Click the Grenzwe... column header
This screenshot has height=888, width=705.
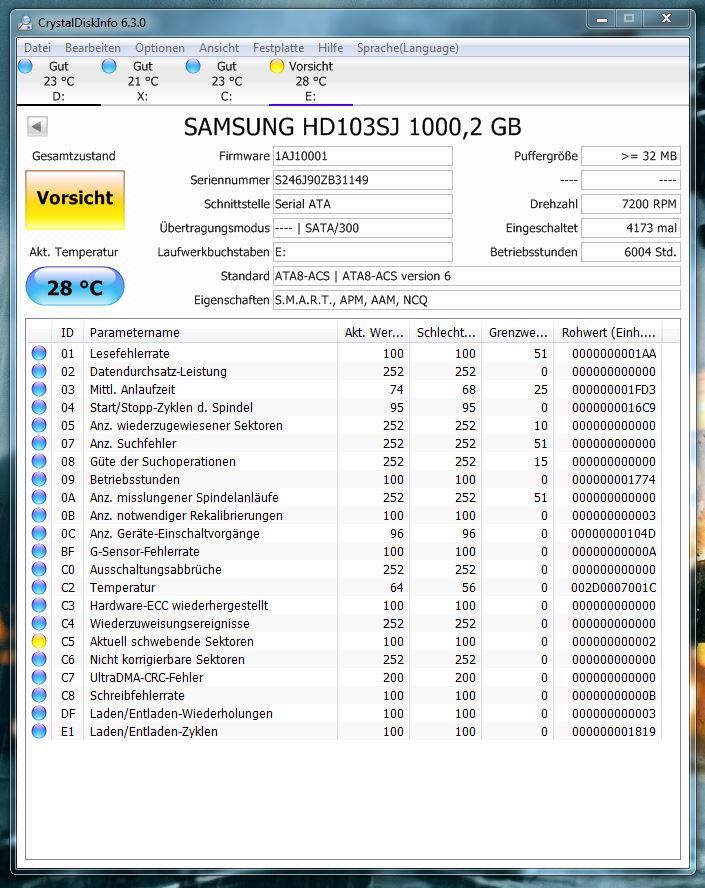(518, 332)
